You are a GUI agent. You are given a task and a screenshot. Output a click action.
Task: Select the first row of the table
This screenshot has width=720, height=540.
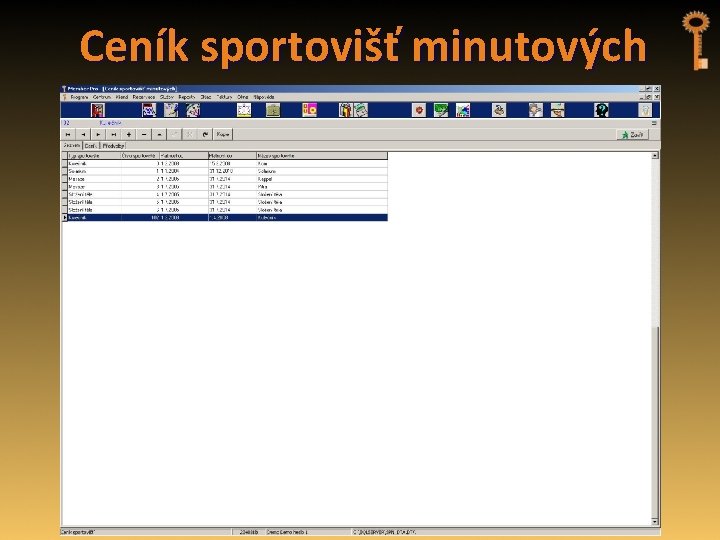[x=227, y=163]
